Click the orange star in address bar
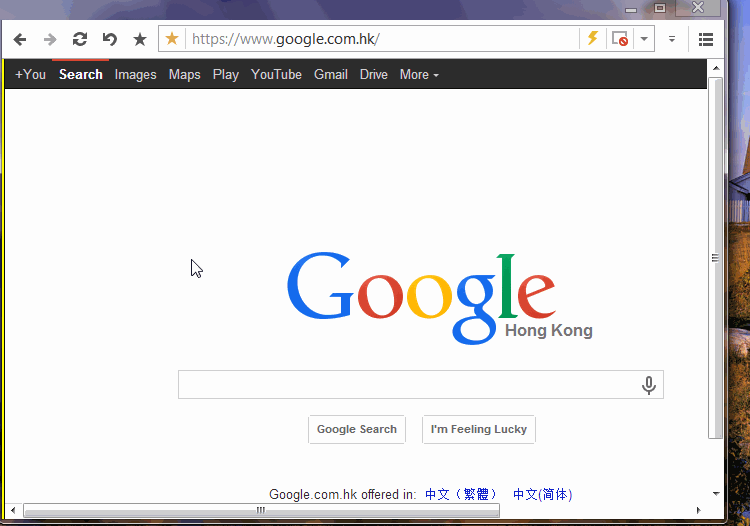Image resolution: width=750 pixels, height=526 pixels. pyautogui.click(x=172, y=38)
